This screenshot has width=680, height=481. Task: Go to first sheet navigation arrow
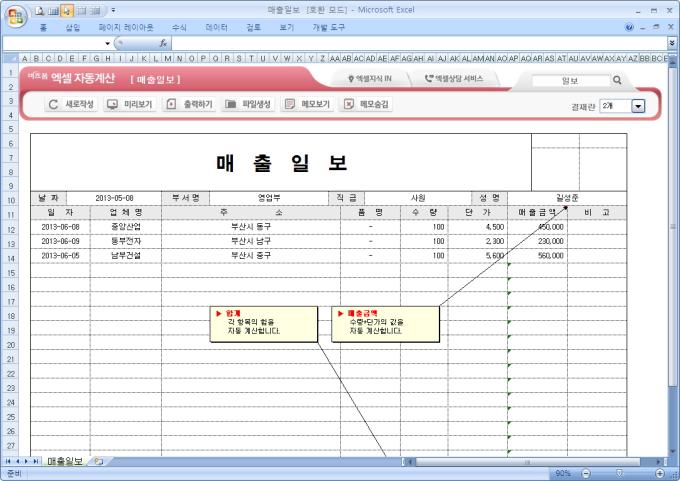coord(8,461)
